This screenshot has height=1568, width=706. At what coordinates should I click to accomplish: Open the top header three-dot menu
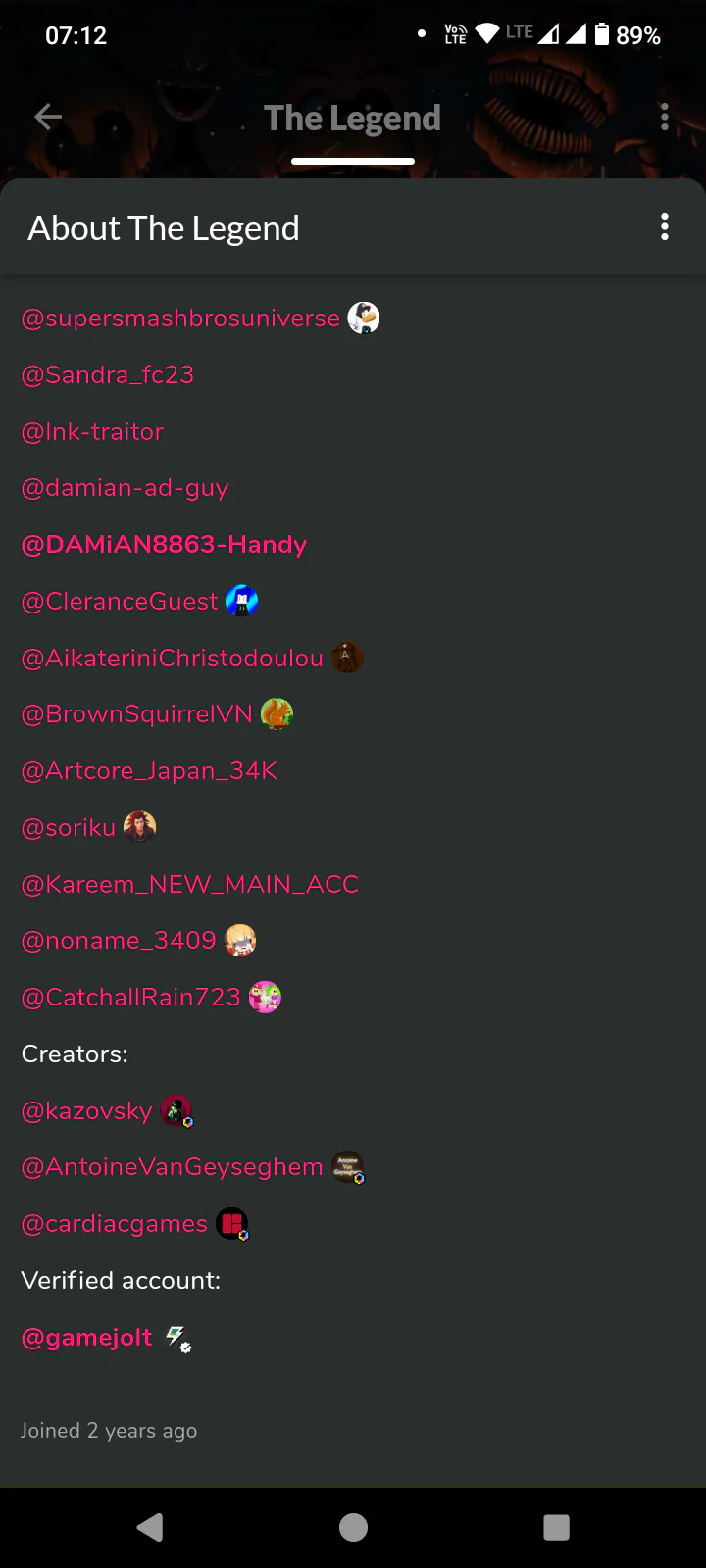point(665,118)
